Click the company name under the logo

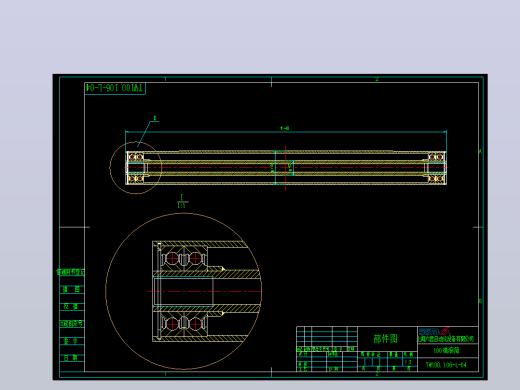tap(445, 339)
